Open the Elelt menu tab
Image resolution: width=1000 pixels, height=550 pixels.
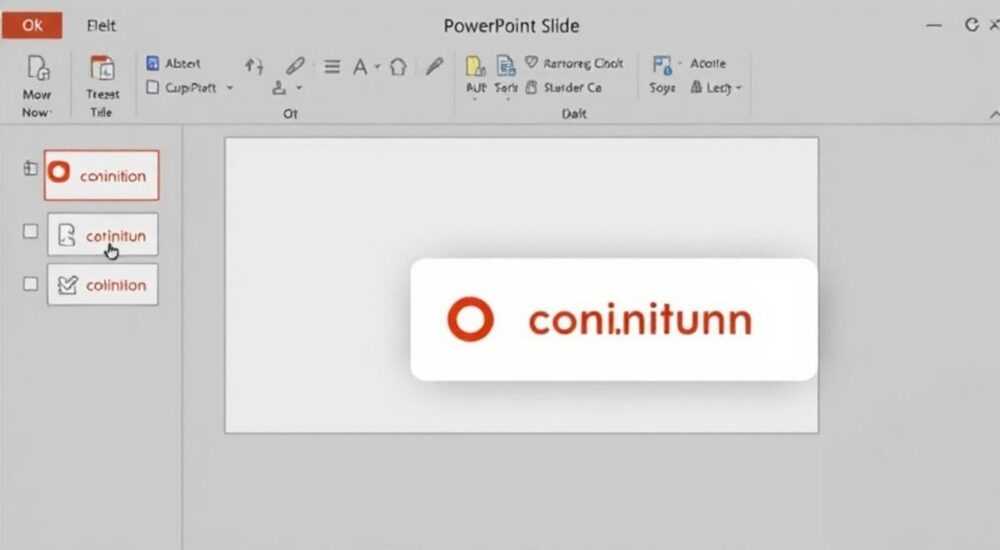pos(101,26)
